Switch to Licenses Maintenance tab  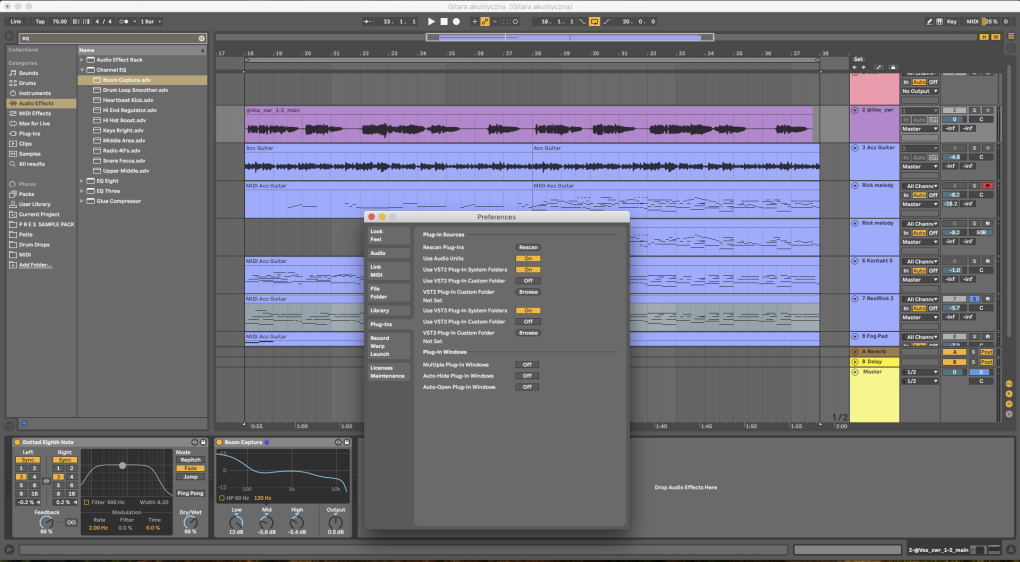pos(388,372)
